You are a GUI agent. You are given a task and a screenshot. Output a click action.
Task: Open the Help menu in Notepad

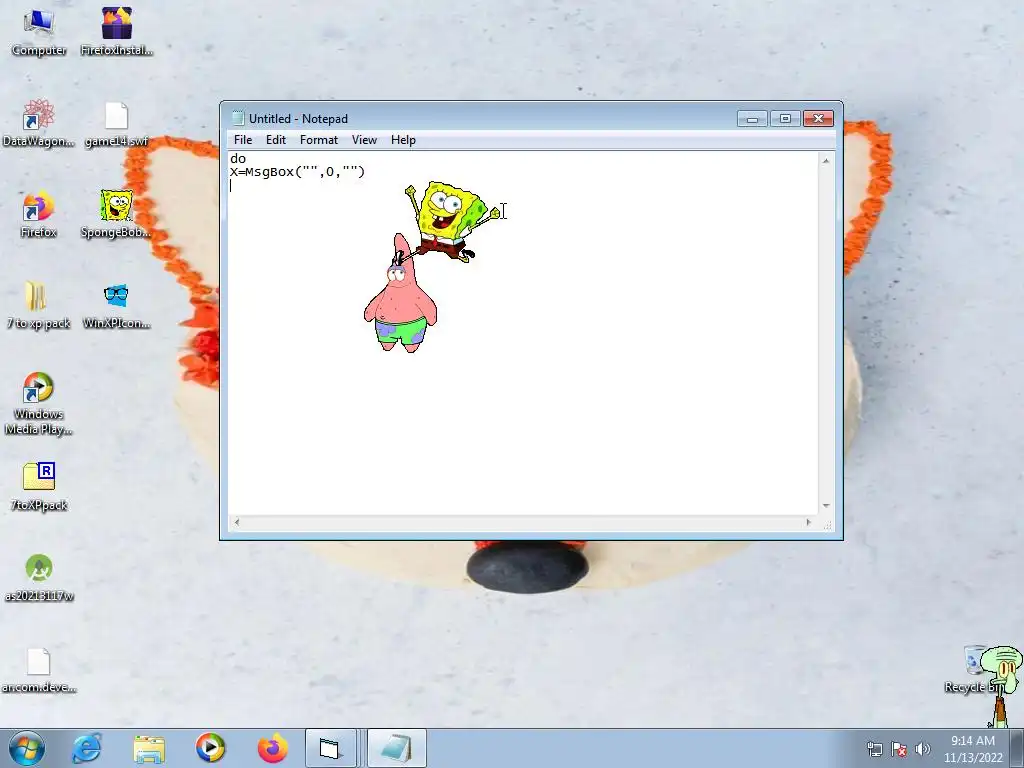pos(403,140)
